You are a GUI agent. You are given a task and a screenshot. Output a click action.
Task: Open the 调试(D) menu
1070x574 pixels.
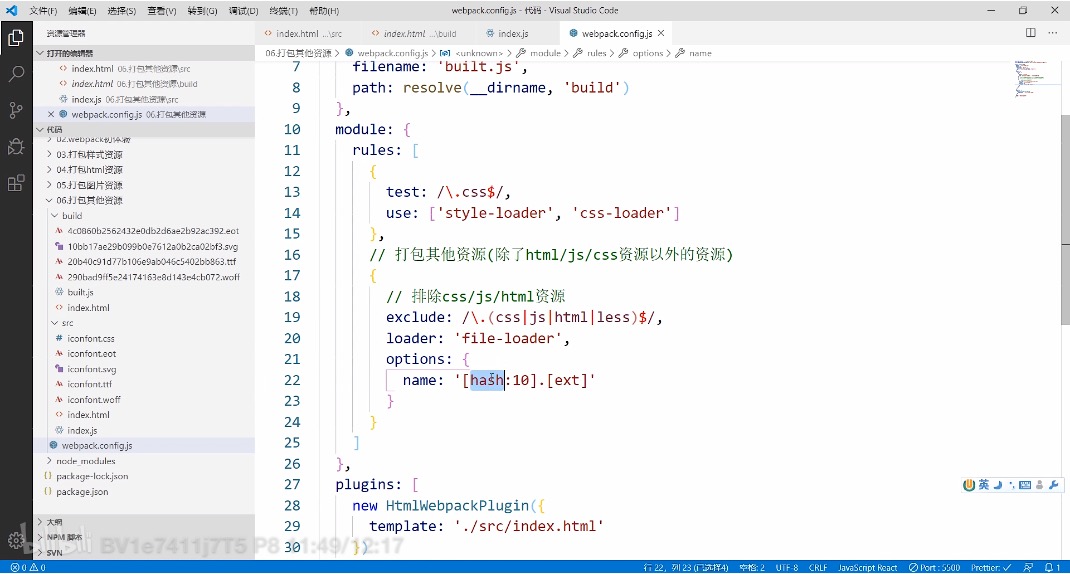tap(243, 11)
